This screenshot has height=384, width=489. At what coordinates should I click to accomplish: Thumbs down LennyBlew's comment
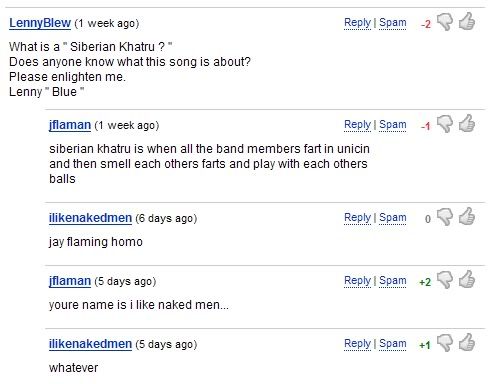point(445,23)
